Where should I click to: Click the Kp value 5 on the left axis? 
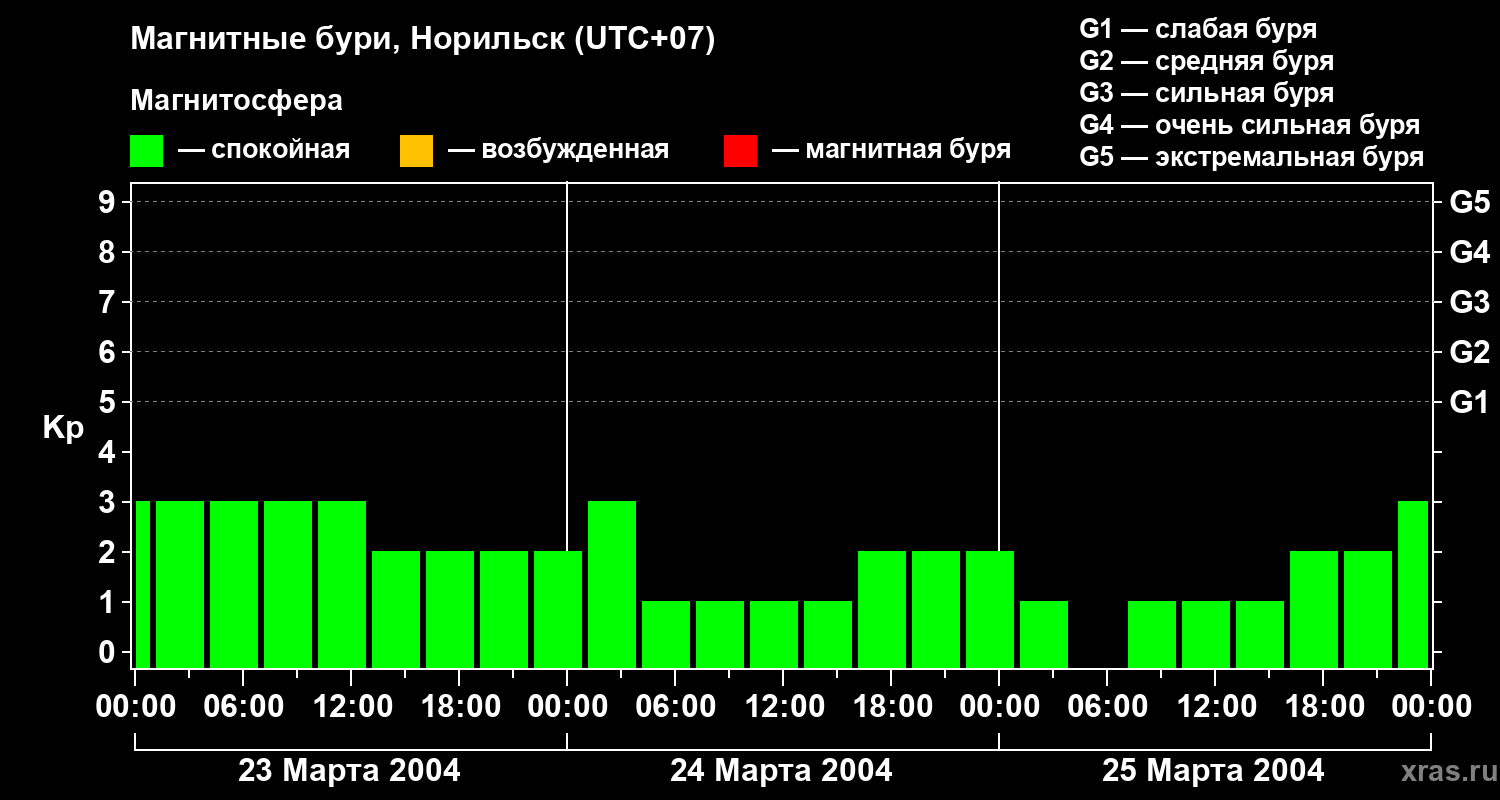108,402
